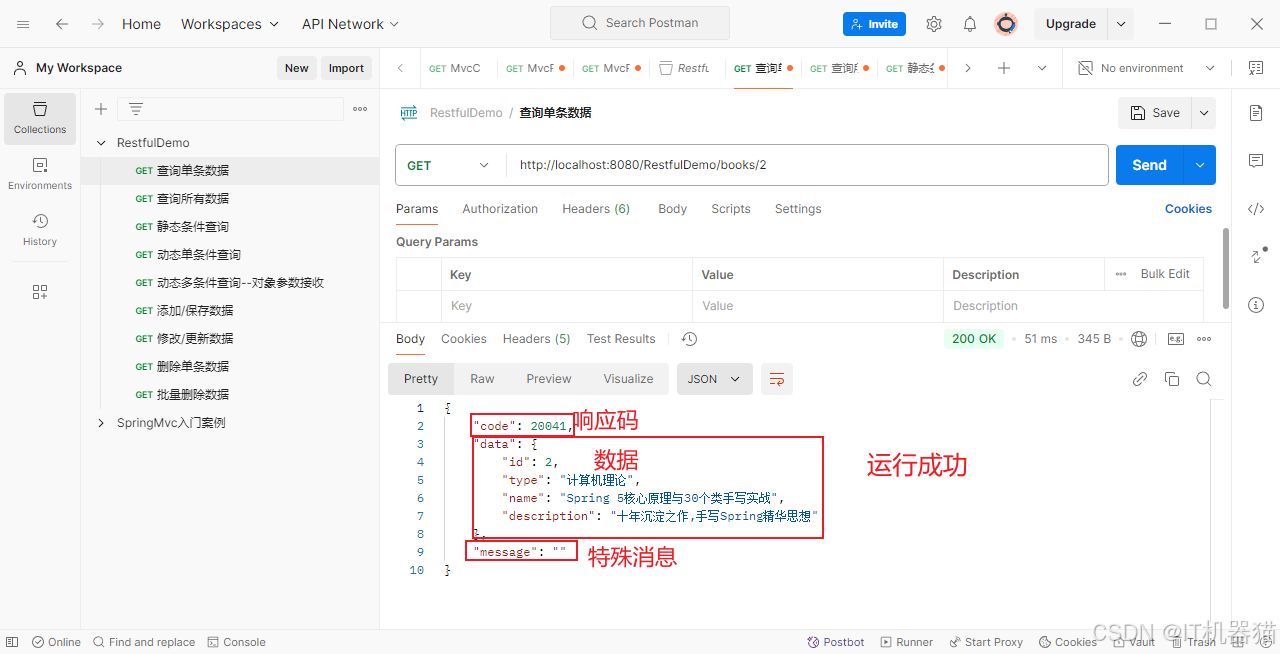Click the request URL input field
The width and height of the screenshot is (1280, 654).
click(807, 165)
